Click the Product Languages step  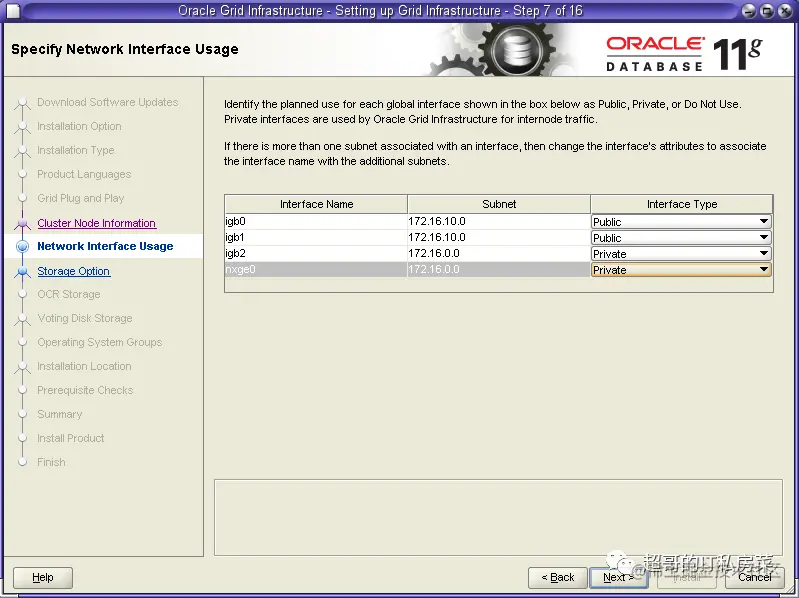[84, 174]
